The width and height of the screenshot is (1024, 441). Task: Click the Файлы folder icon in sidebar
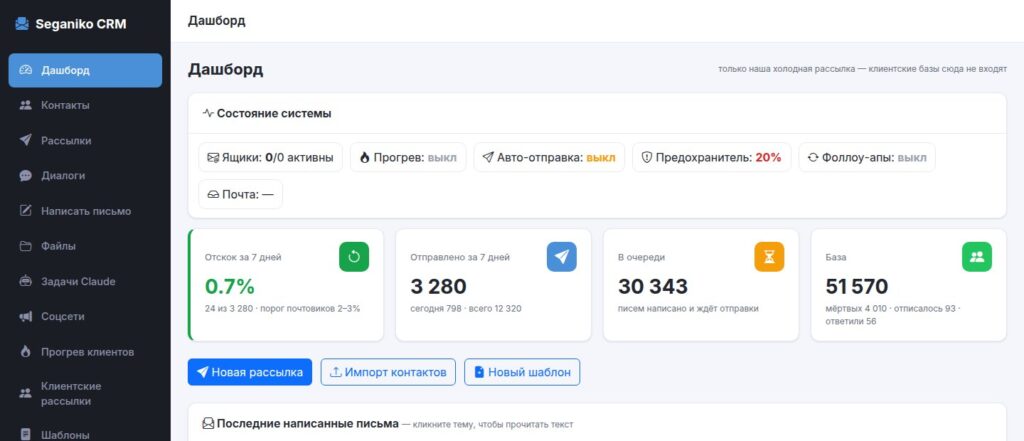[x=25, y=246]
